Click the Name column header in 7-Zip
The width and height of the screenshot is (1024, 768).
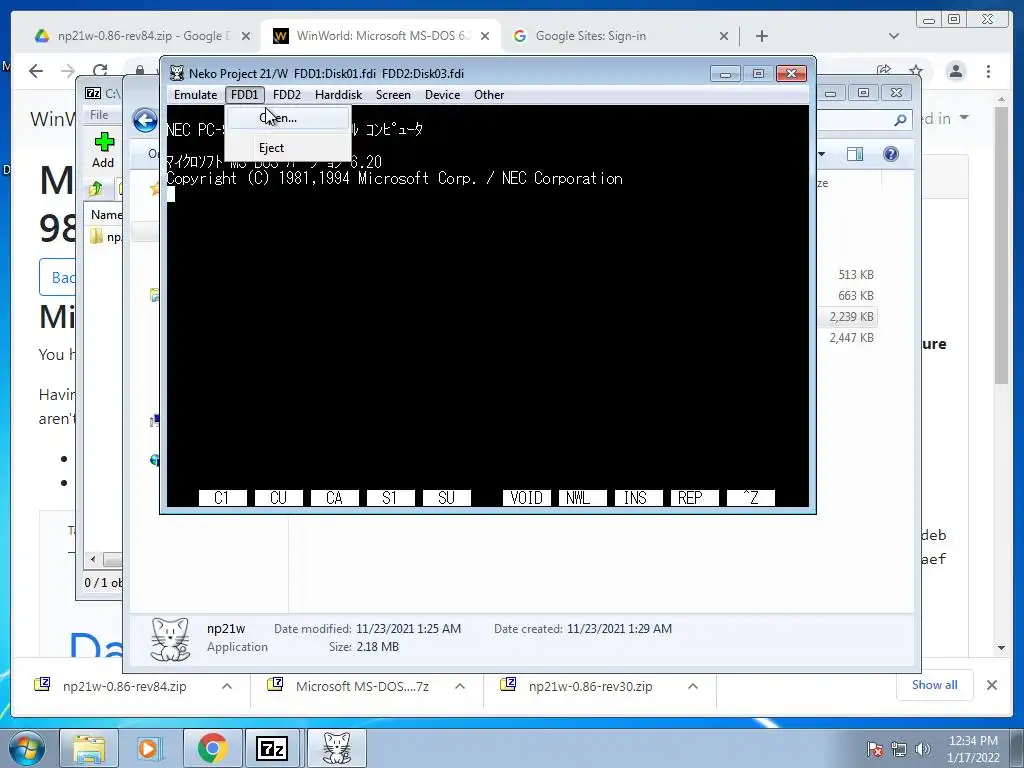pos(106,215)
